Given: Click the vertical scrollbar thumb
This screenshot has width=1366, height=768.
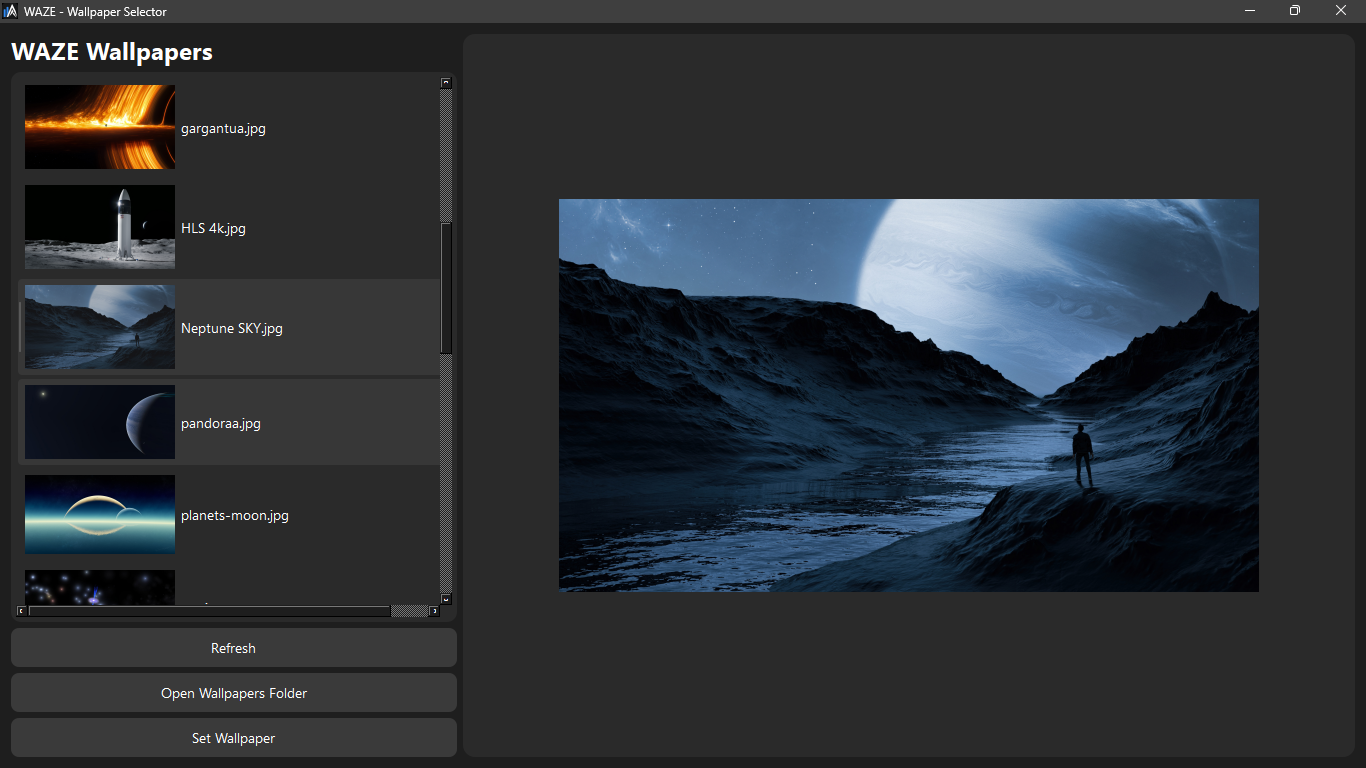Looking at the screenshot, I should tap(446, 287).
